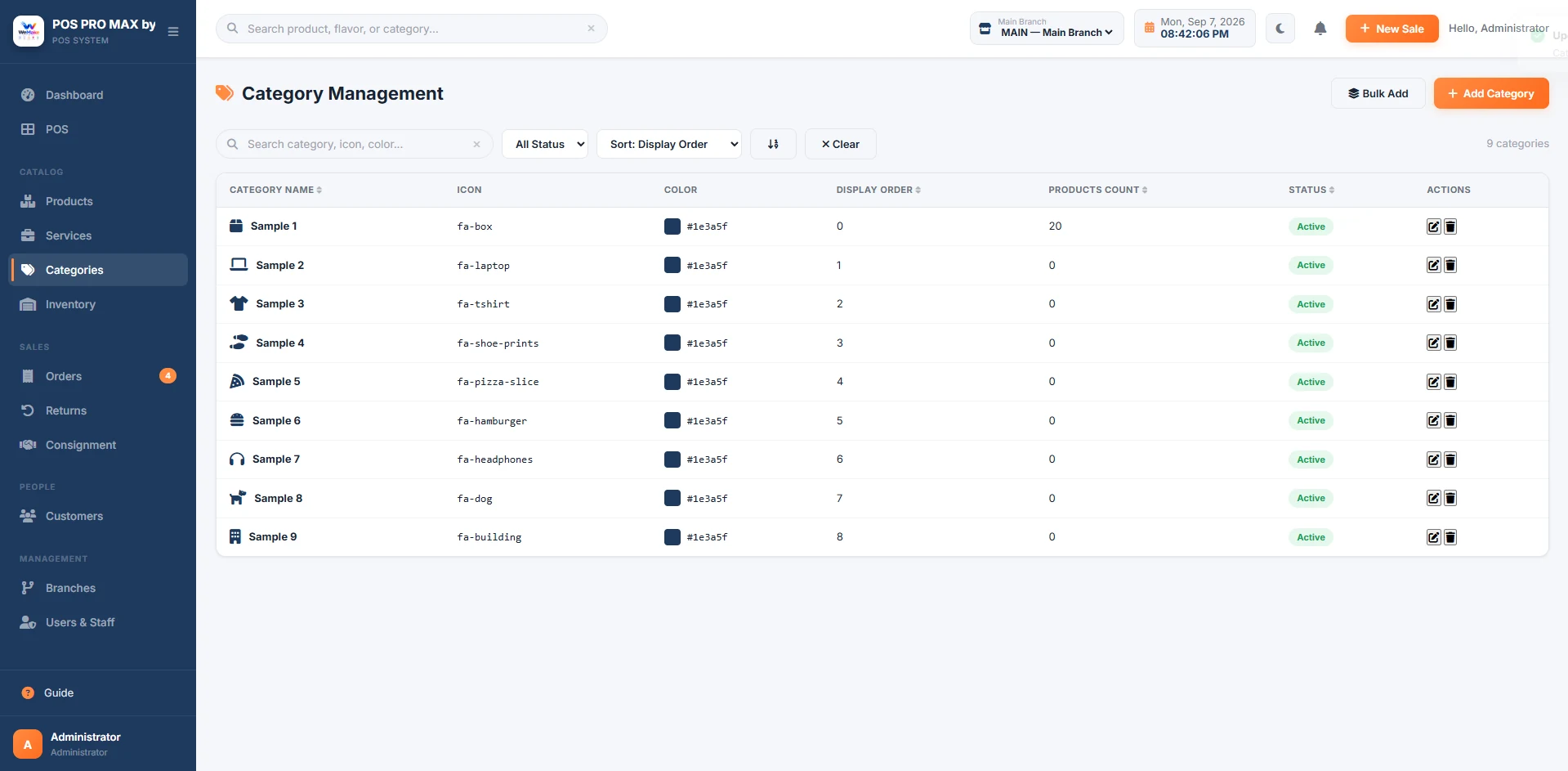The image size is (1568, 771).
Task: Sort by Status column header
Action: tap(1311, 190)
